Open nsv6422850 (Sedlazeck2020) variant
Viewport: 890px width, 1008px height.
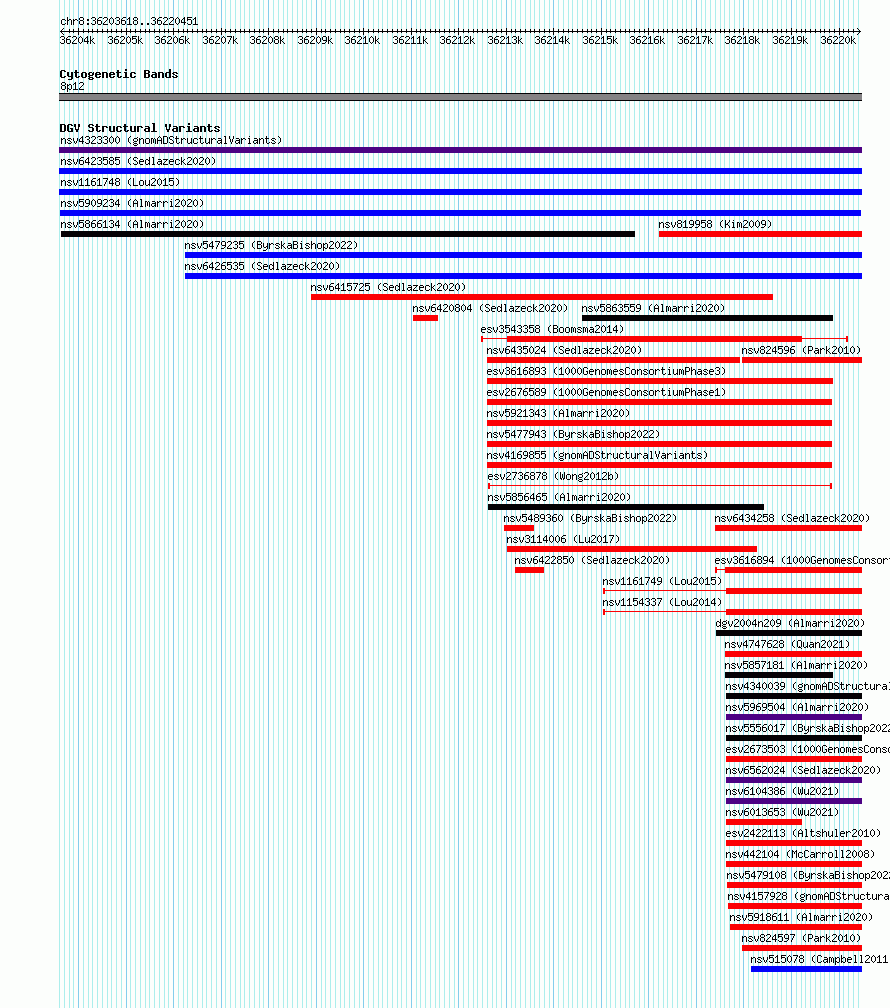[592, 561]
